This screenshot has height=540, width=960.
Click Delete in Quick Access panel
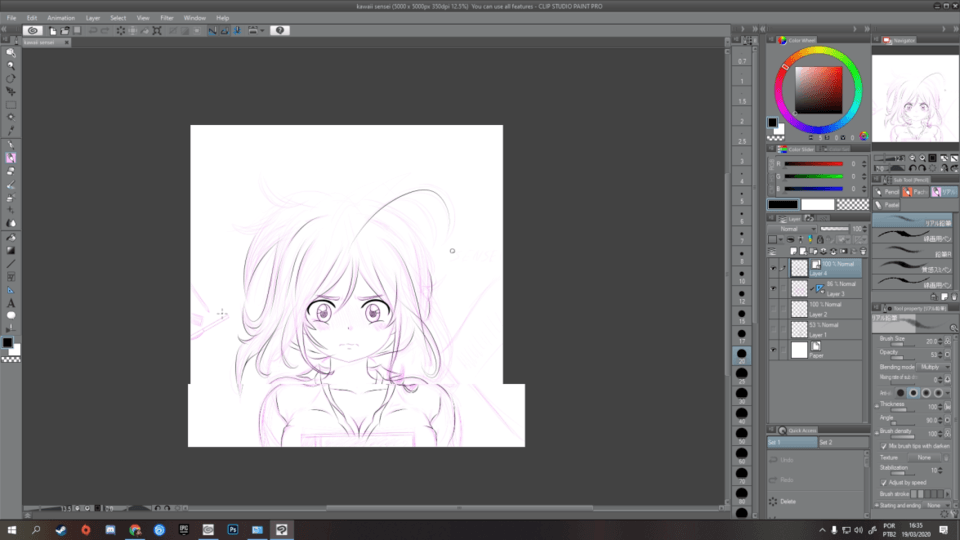pos(788,501)
